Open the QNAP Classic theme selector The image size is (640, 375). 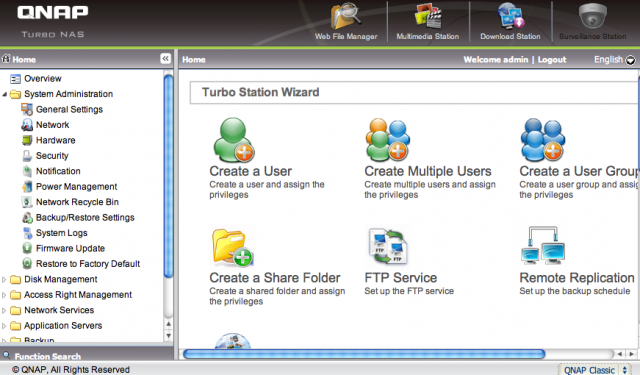point(594,370)
